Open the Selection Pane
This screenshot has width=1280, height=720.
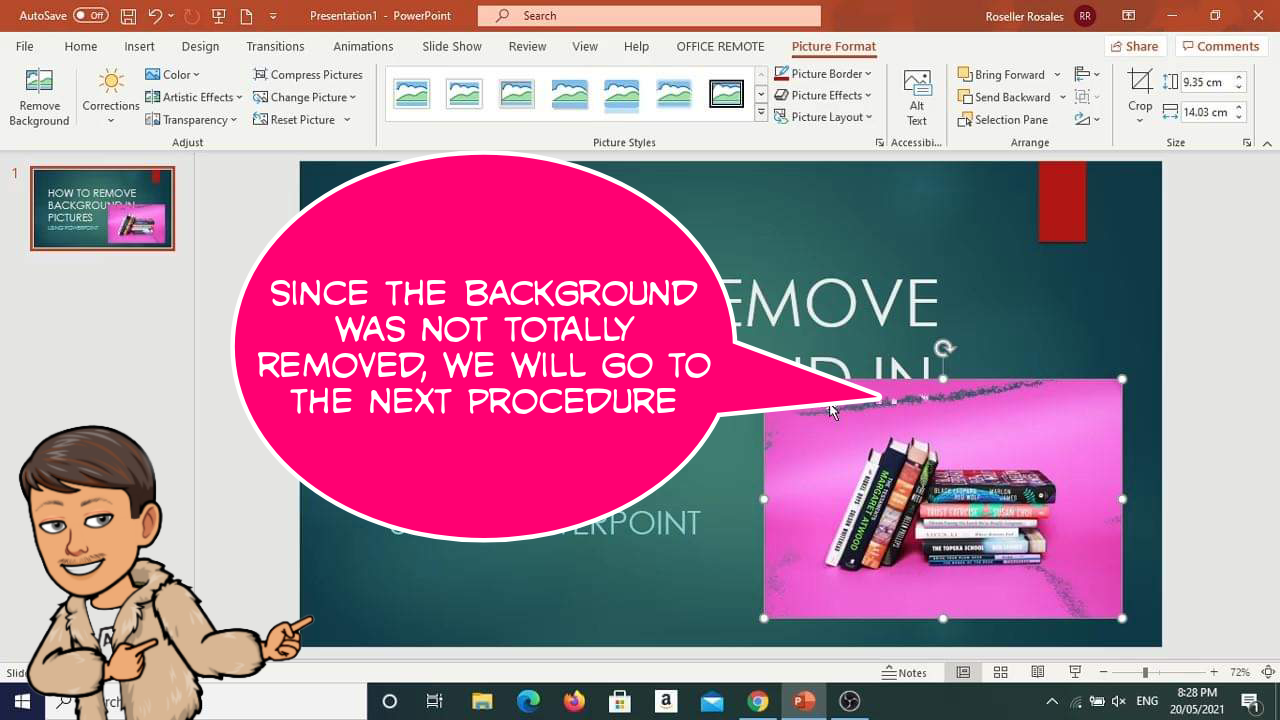tap(1003, 119)
